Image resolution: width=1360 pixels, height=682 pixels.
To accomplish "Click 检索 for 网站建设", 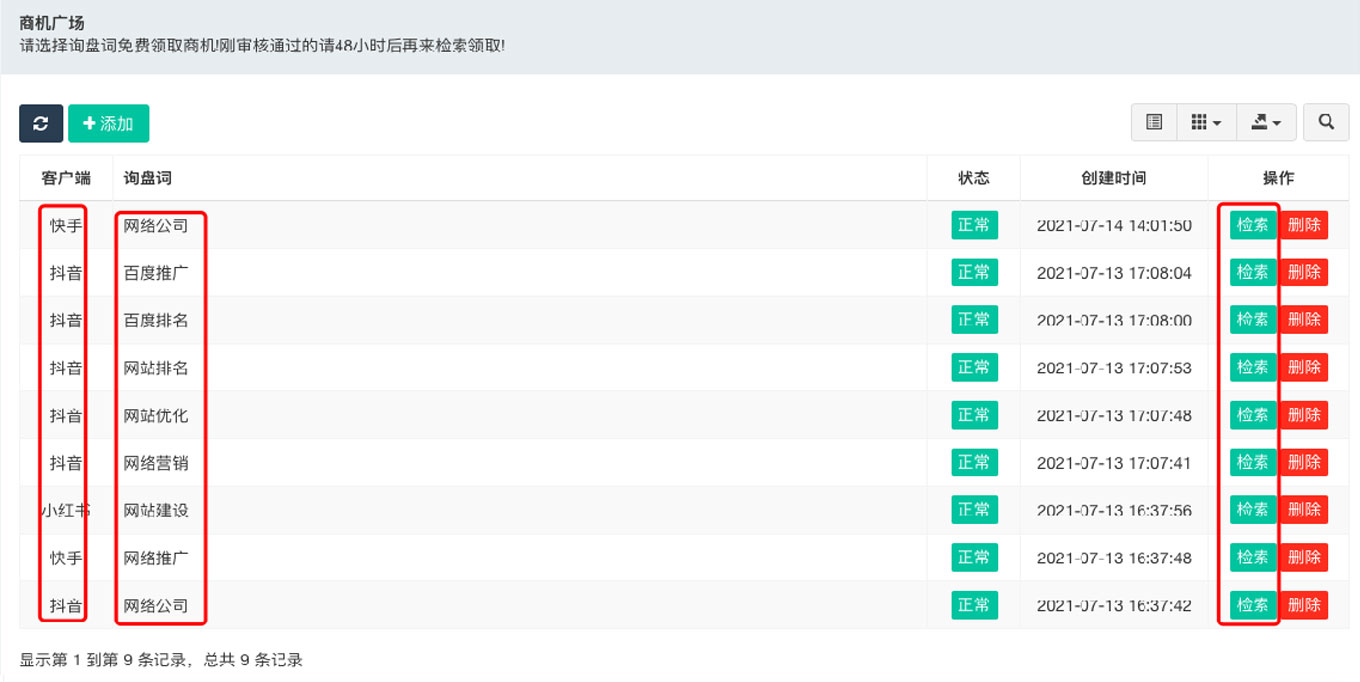I will pyautogui.click(x=1253, y=510).
